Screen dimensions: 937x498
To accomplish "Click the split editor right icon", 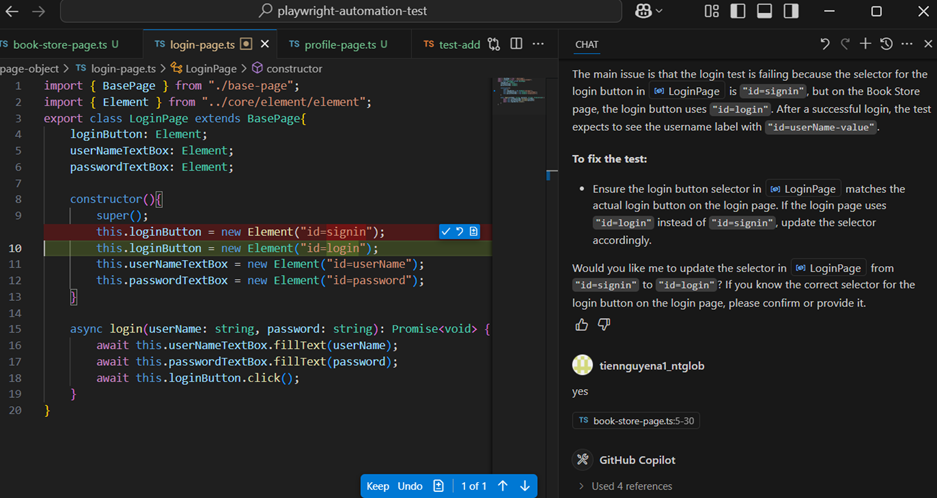I will click(517, 44).
